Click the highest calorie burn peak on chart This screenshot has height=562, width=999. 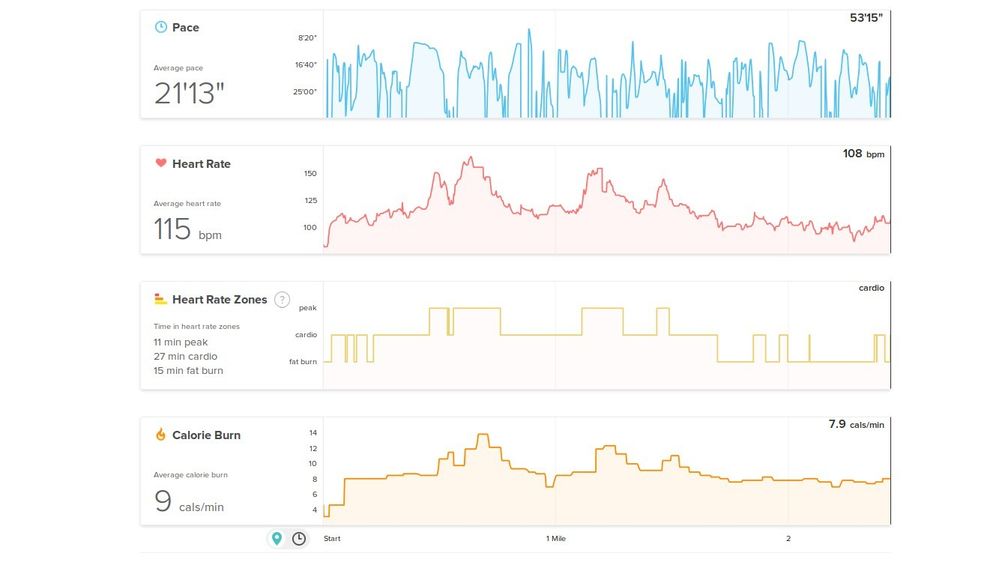pos(483,435)
